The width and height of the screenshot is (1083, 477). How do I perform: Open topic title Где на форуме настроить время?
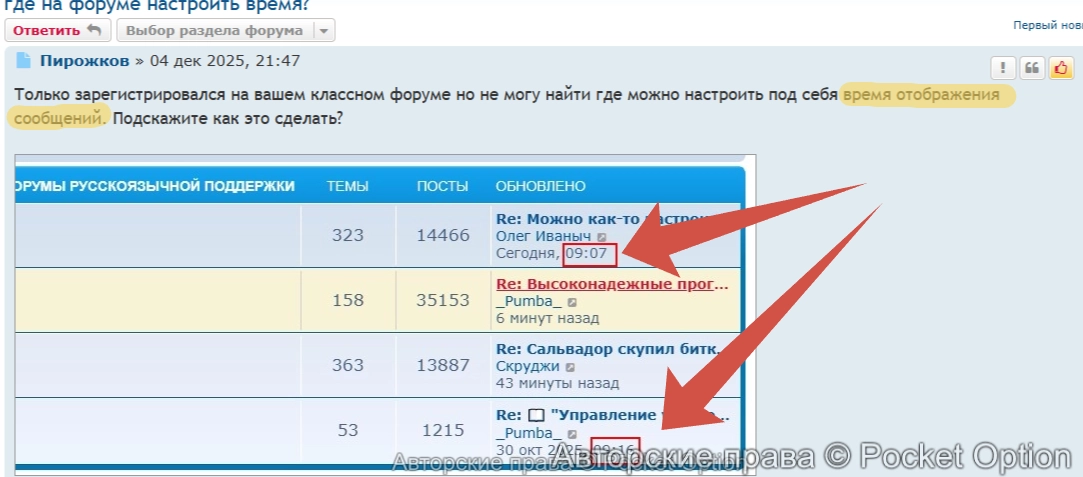click(155, 4)
